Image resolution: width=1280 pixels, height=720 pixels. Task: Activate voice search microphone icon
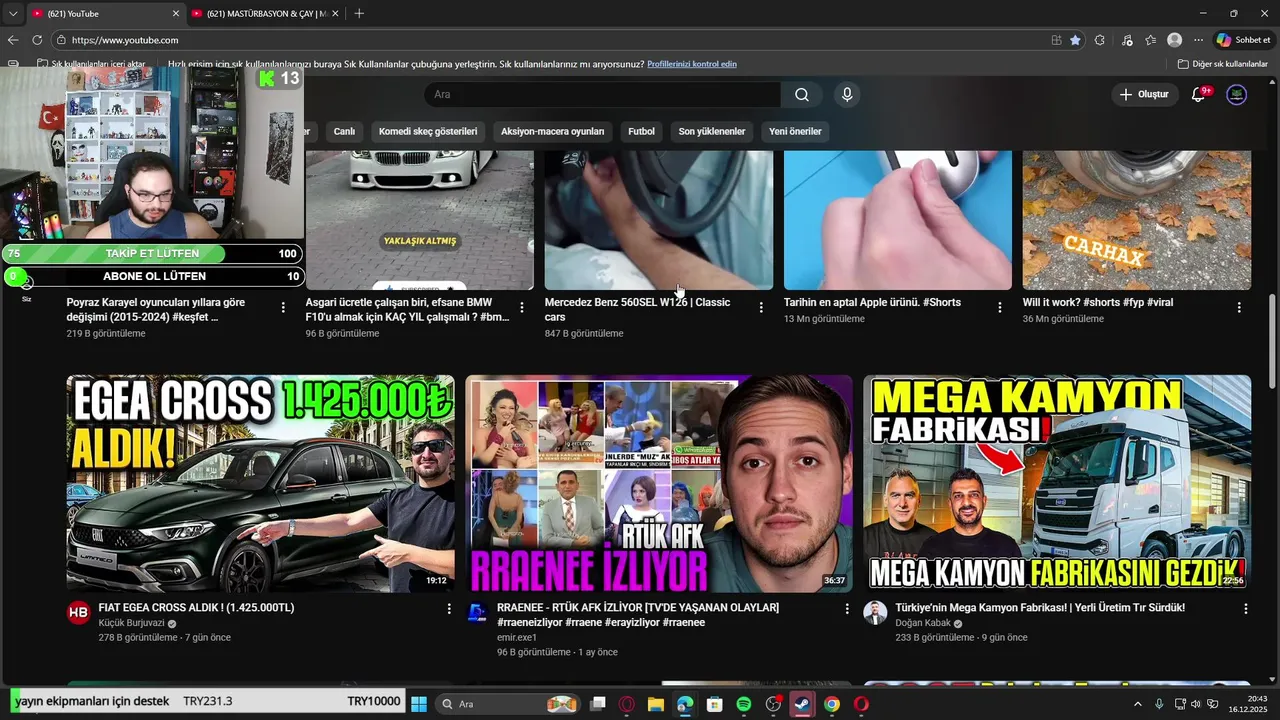[x=847, y=94]
